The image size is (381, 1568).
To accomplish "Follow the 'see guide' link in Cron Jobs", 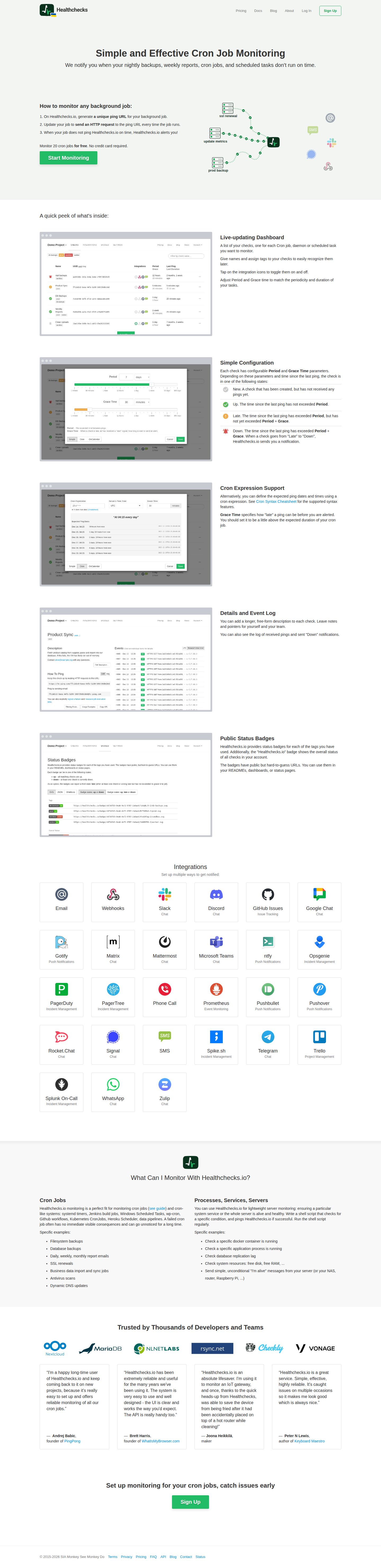I will pyautogui.click(x=157, y=1208).
